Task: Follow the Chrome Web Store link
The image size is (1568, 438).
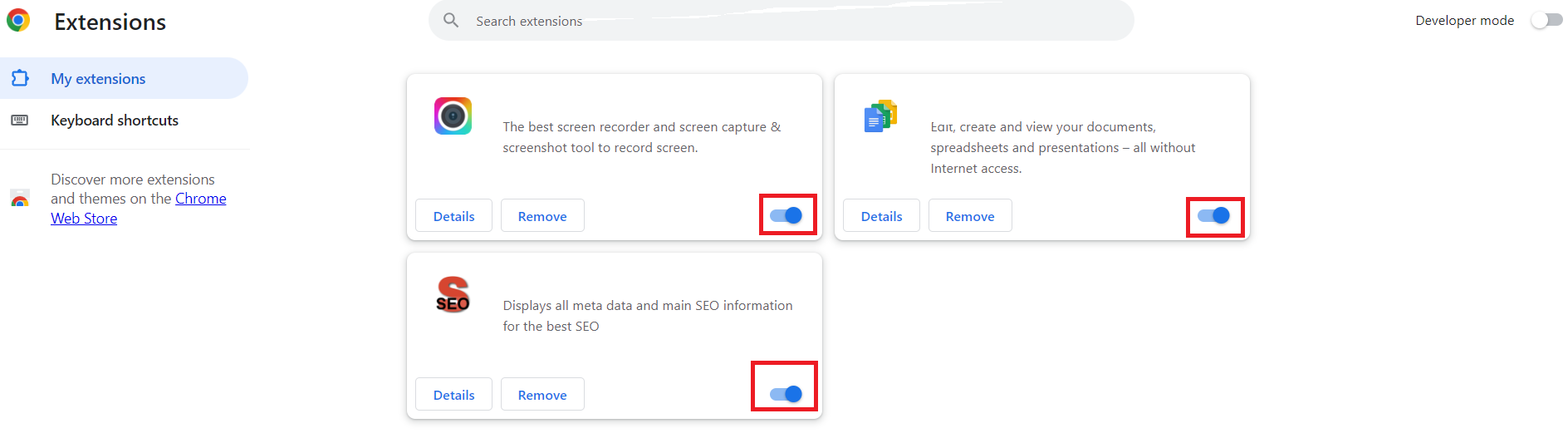Action: [139, 209]
